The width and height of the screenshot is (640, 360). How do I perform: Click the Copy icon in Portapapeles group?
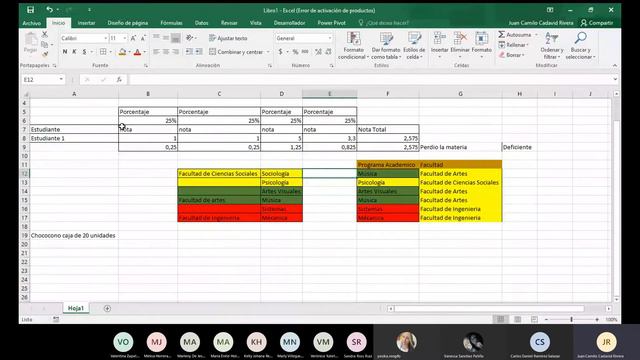click(x=45, y=44)
